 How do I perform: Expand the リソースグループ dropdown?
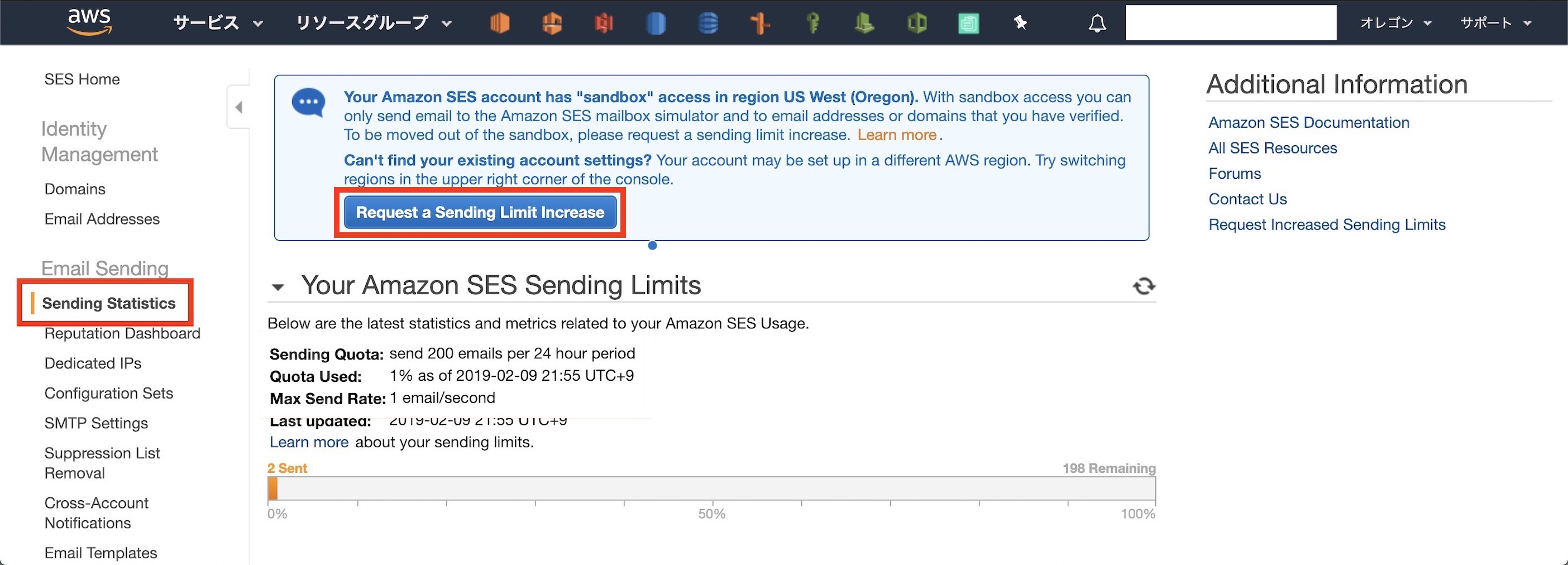(373, 23)
